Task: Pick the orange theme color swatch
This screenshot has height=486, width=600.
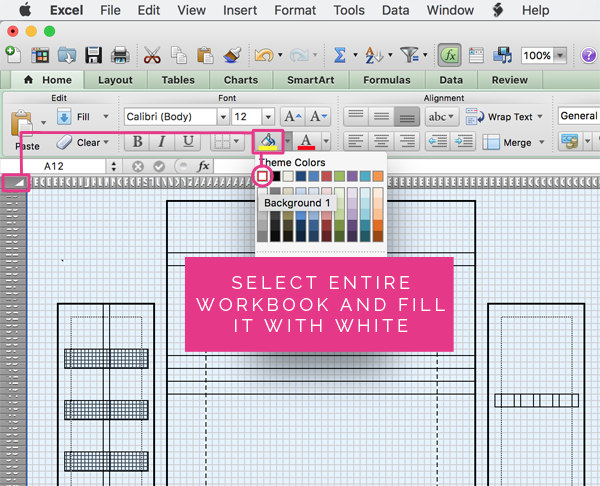Action: pos(378,176)
